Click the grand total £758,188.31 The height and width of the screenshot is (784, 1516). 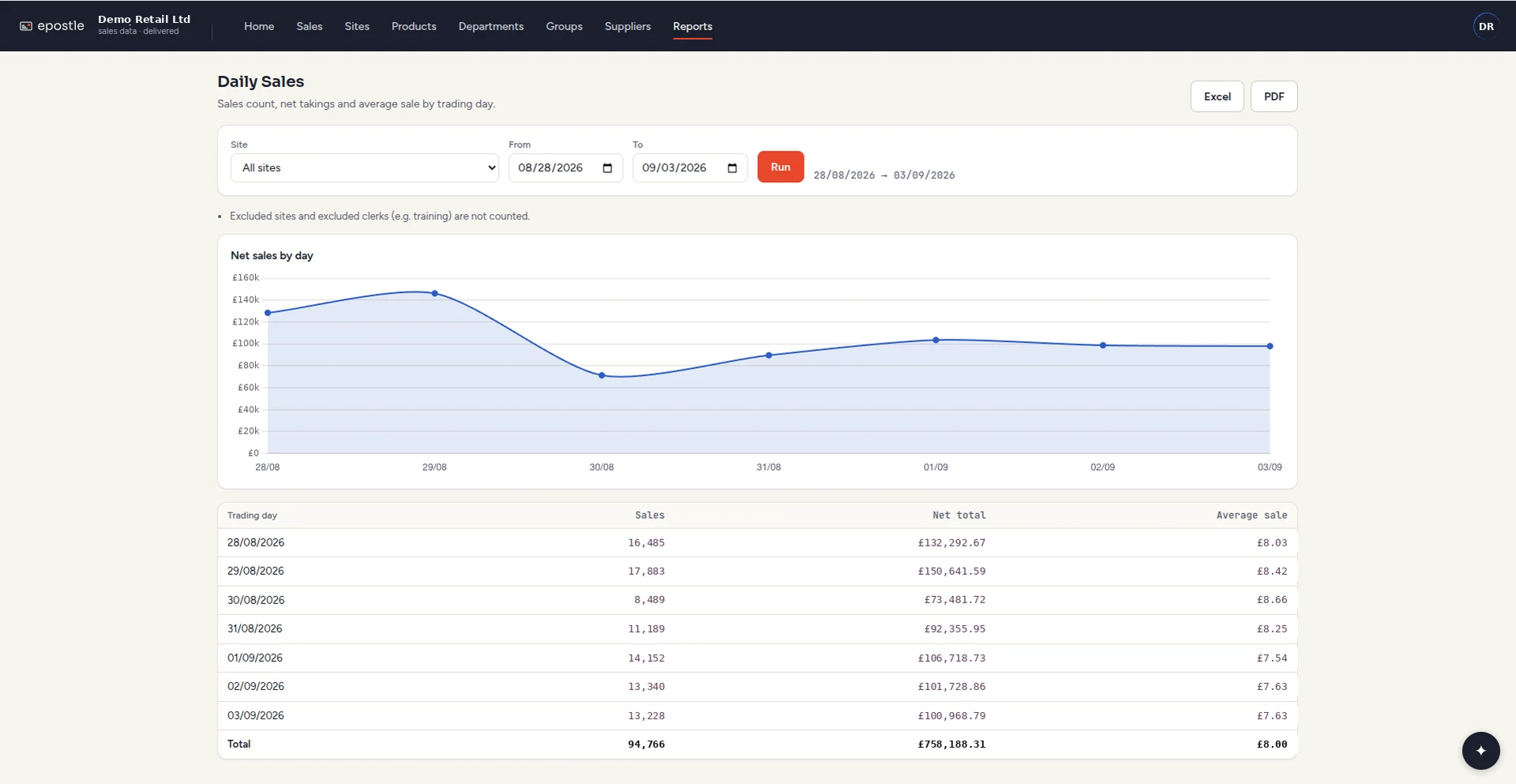951,744
